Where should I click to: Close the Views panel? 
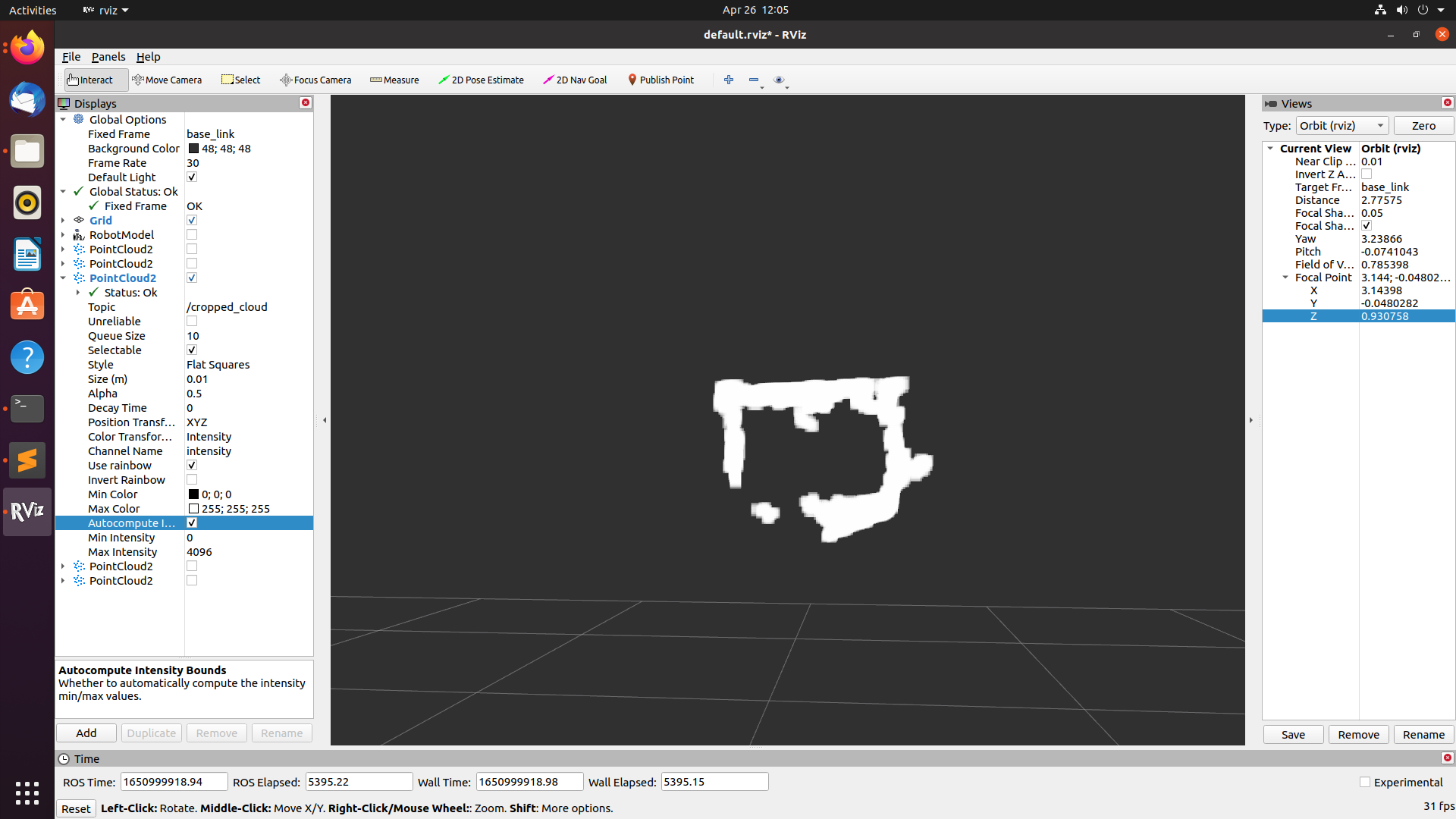(x=1447, y=102)
